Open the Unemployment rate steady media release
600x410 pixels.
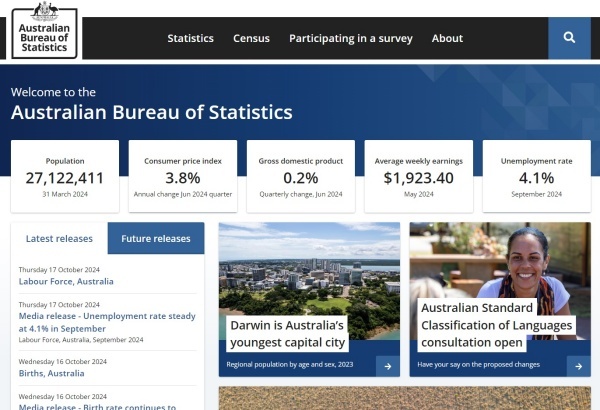coord(107,322)
